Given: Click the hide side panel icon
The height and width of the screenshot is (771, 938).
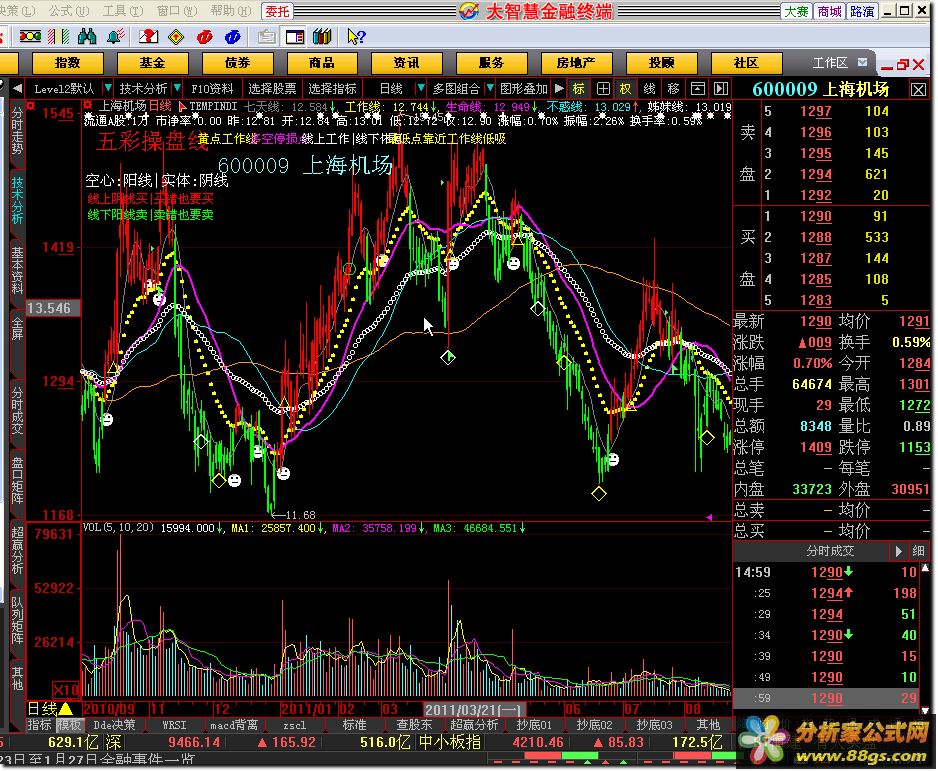Looking at the screenshot, I should coord(721,89).
